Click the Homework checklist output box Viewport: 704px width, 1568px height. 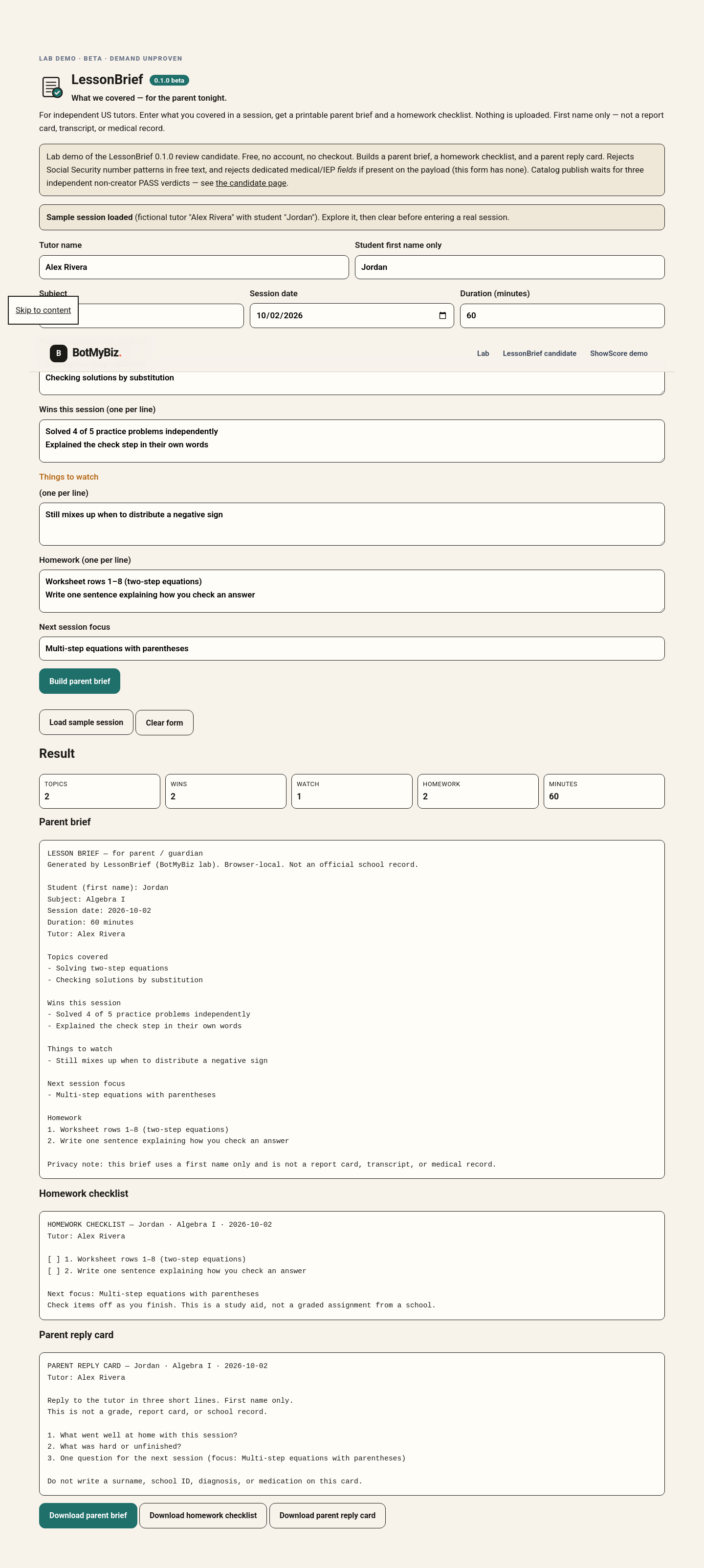[x=352, y=1265]
